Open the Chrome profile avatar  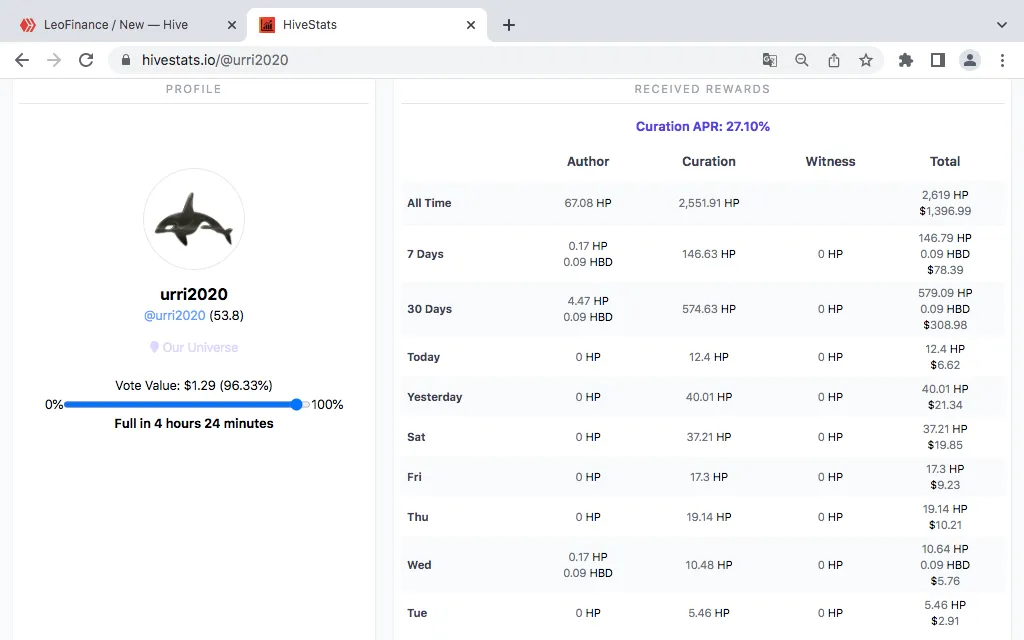970,60
